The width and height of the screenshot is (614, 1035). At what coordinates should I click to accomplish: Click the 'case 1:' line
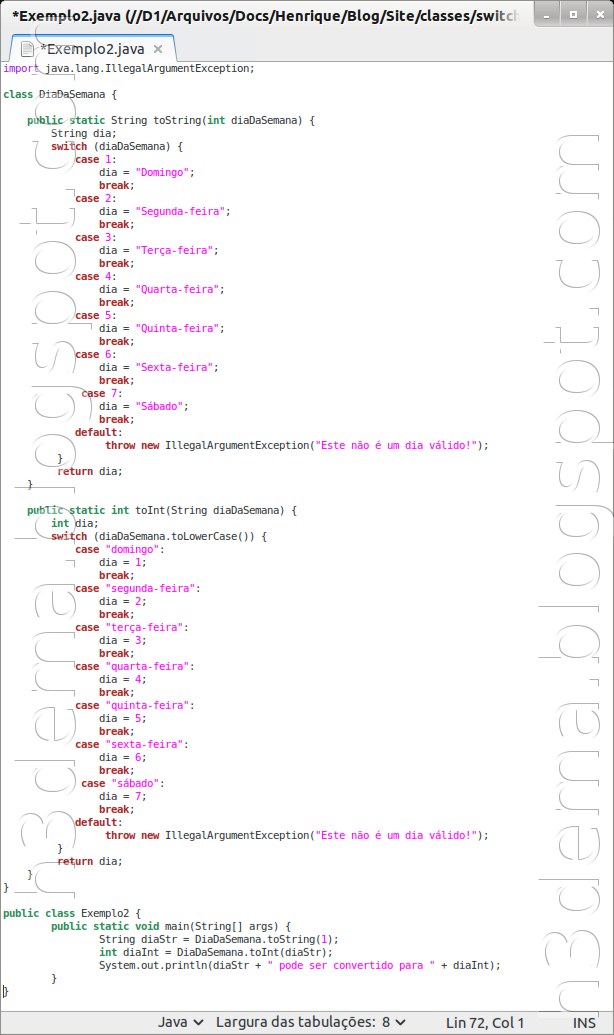(96, 159)
